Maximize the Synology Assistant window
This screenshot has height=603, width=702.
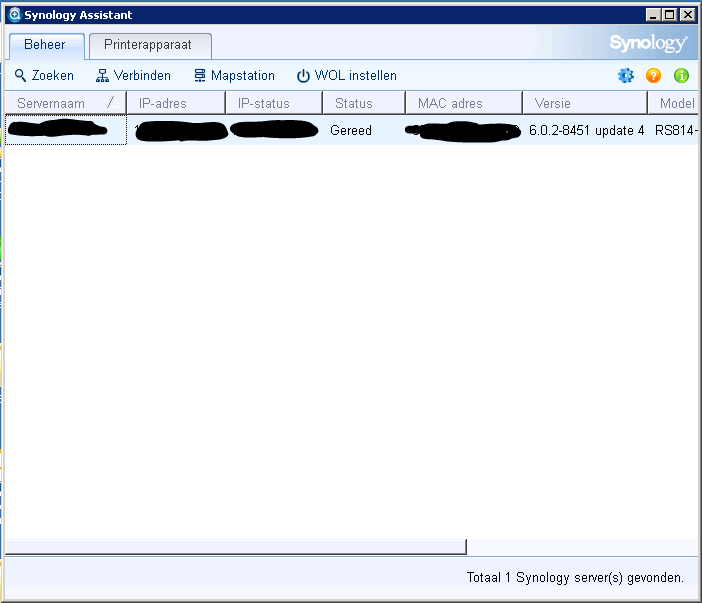(670, 15)
